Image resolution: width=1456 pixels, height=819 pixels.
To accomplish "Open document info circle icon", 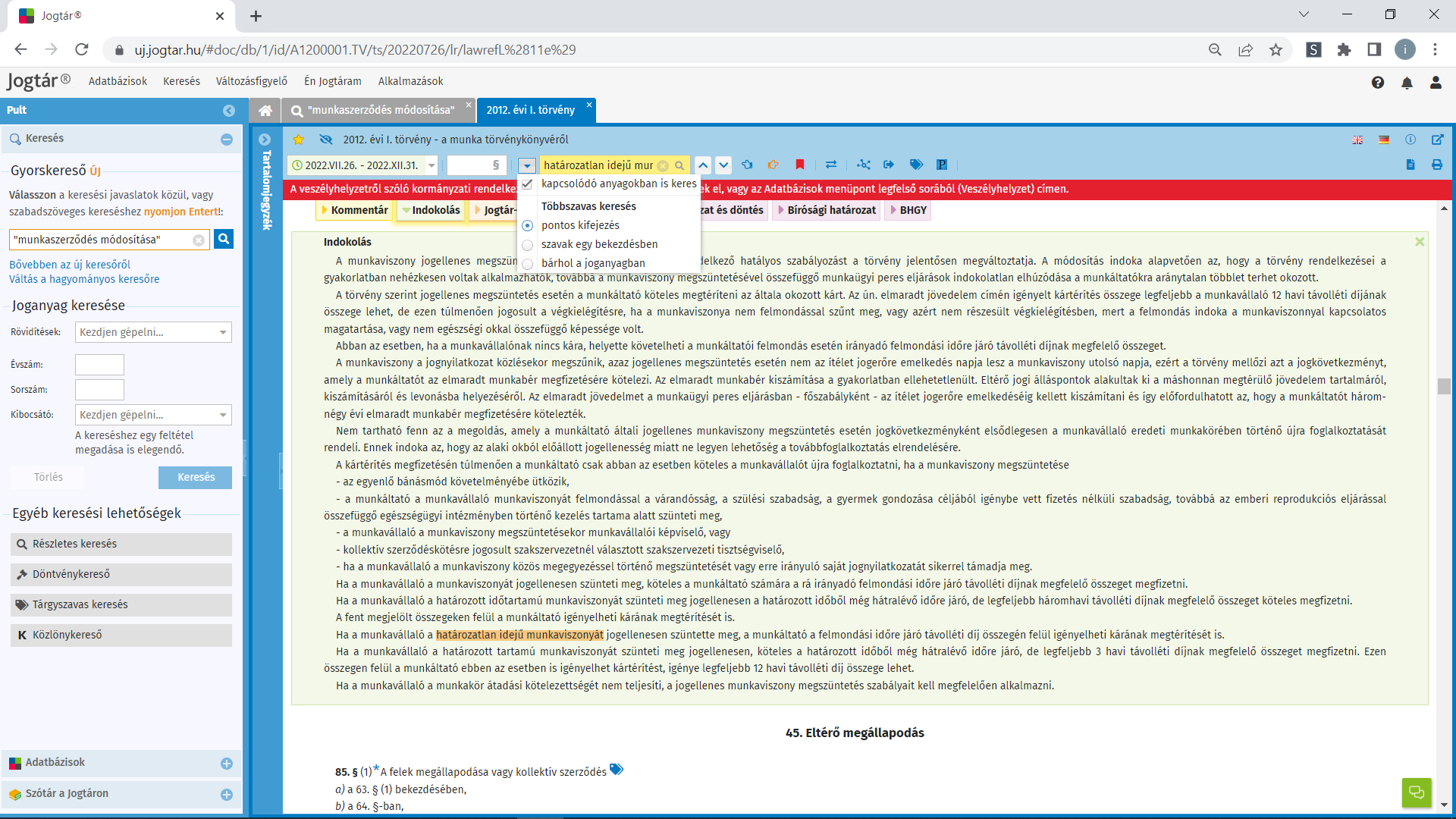I will pos(1410,140).
